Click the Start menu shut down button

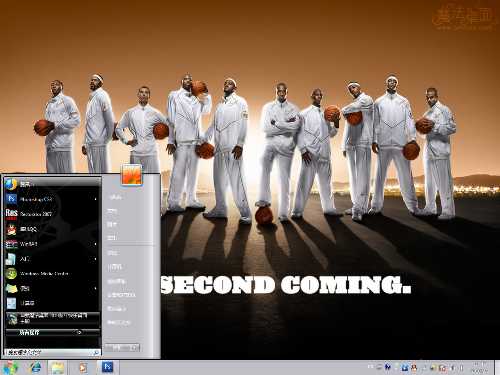click(117, 348)
